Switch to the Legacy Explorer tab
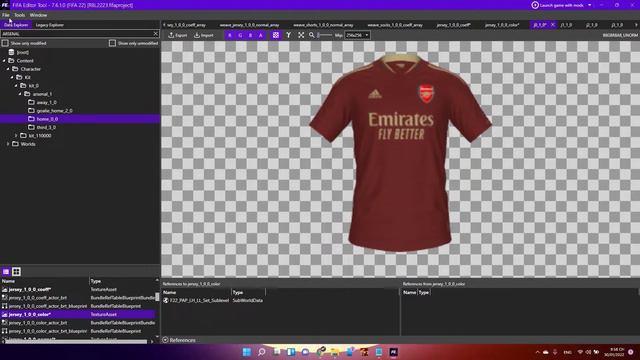 [50, 25]
